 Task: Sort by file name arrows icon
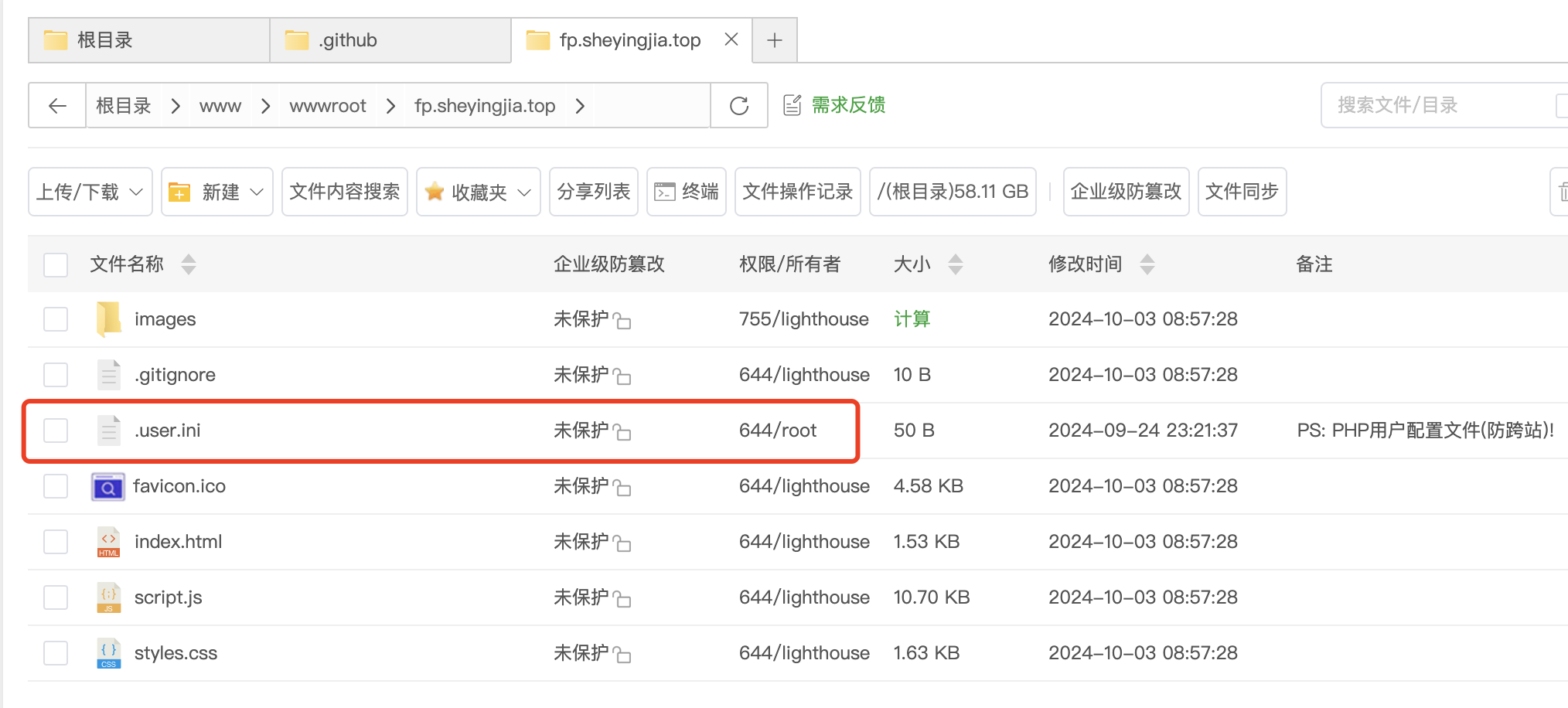pos(189,264)
